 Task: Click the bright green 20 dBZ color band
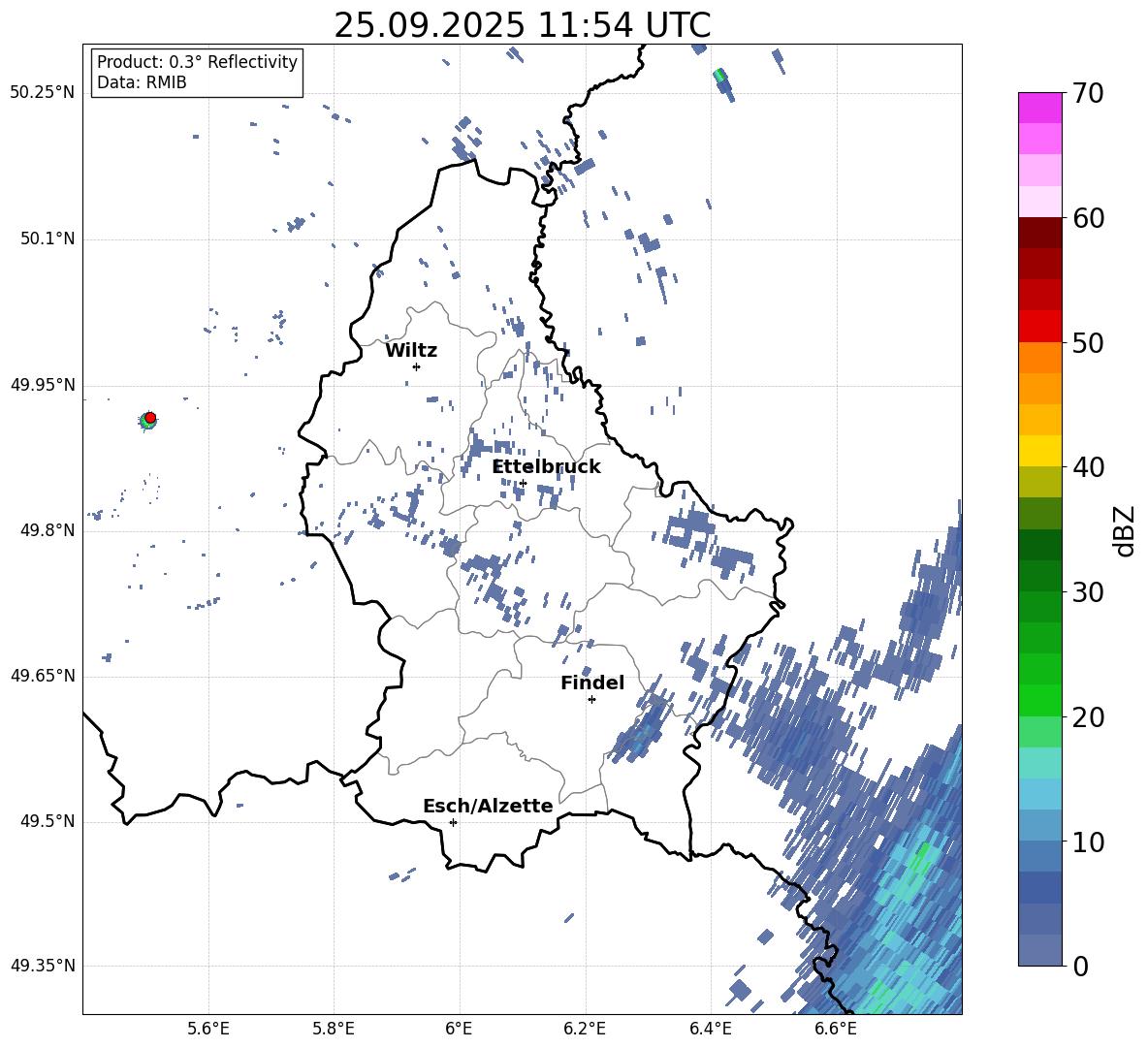1039,700
